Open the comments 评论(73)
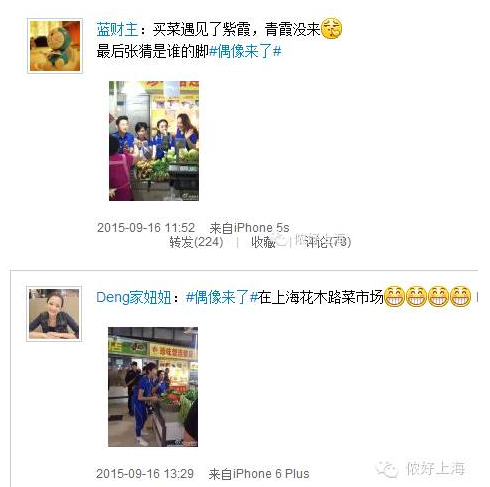The width and height of the screenshot is (490, 487). (328, 242)
